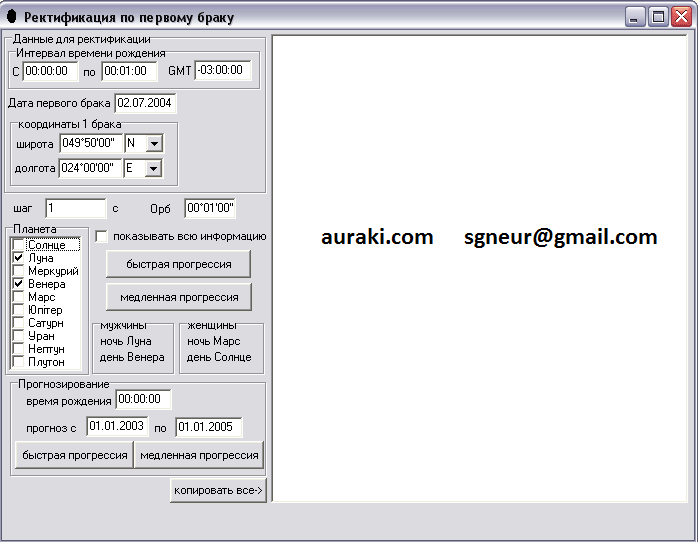Toggle 'показывать всю информацию' checkbox
The image size is (698, 542).
(x=101, y=237)
